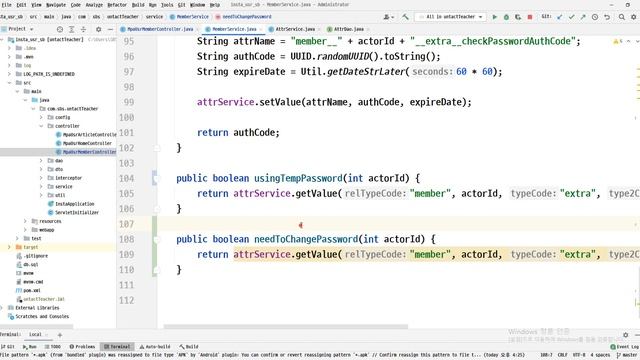Commit changes with the Git checkmark icon

[x=571, y=17]
